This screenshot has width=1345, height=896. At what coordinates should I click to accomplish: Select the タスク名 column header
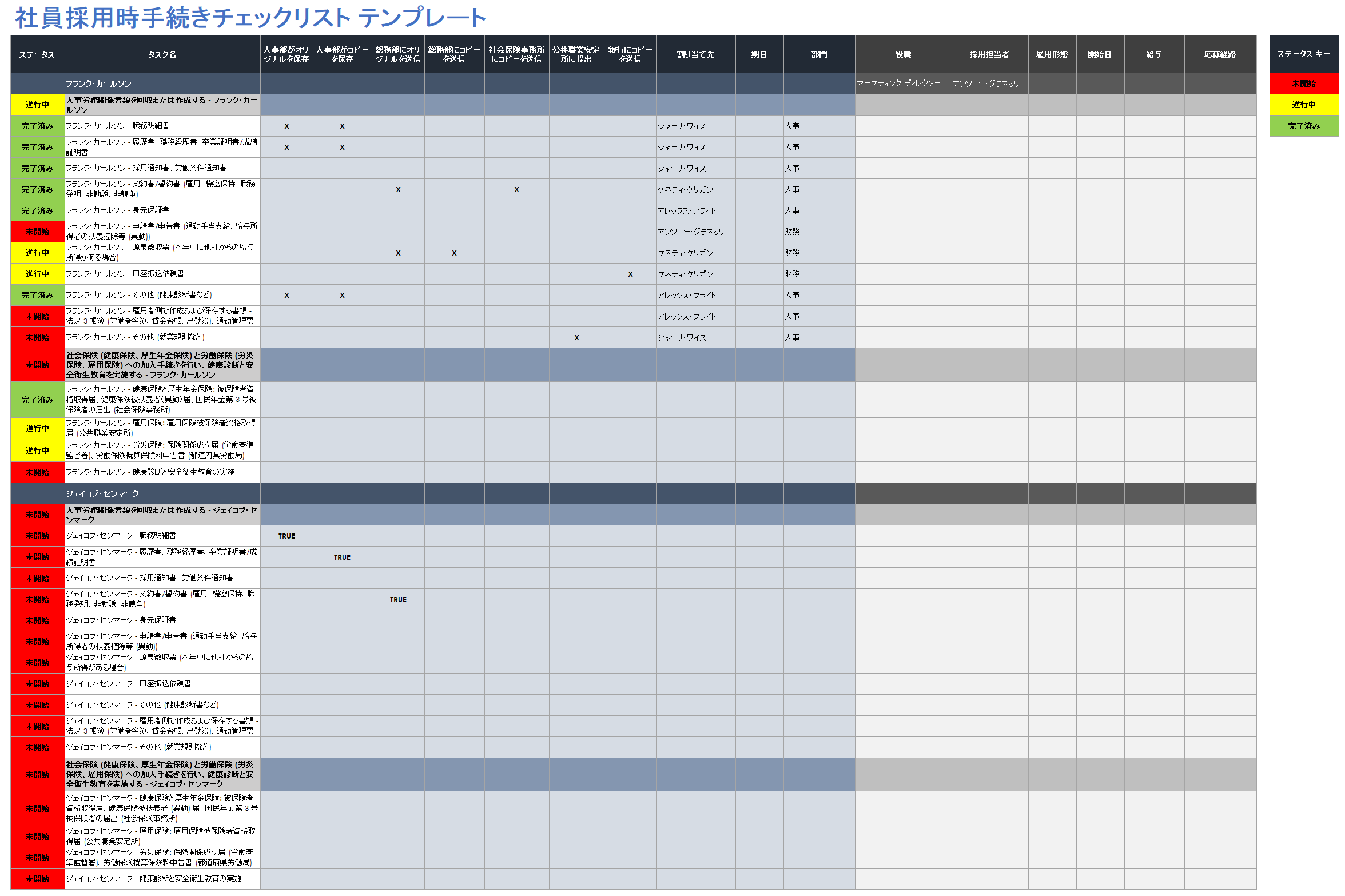(x=162, y=54)
